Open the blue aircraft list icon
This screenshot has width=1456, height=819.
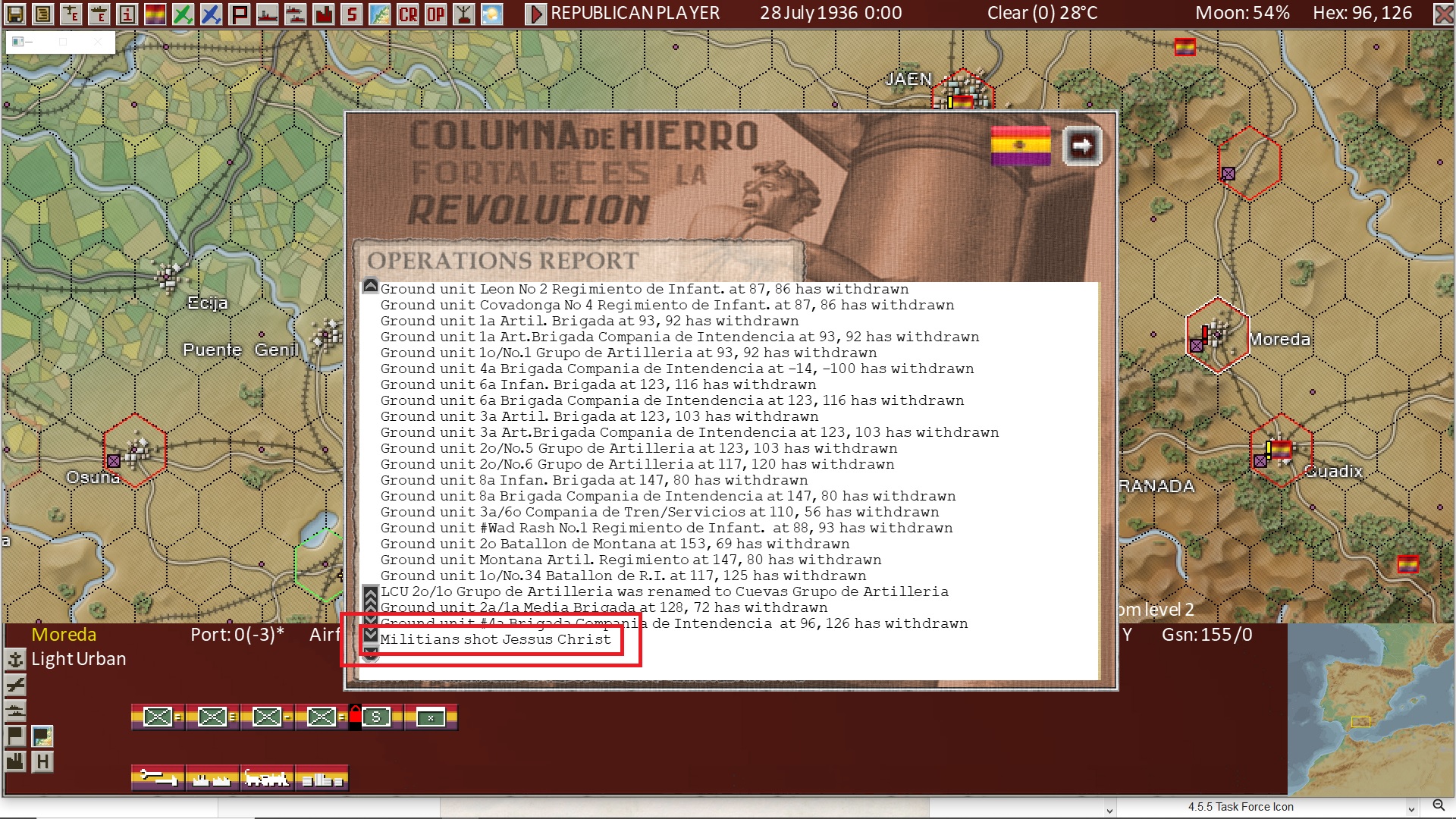[211, 14]
